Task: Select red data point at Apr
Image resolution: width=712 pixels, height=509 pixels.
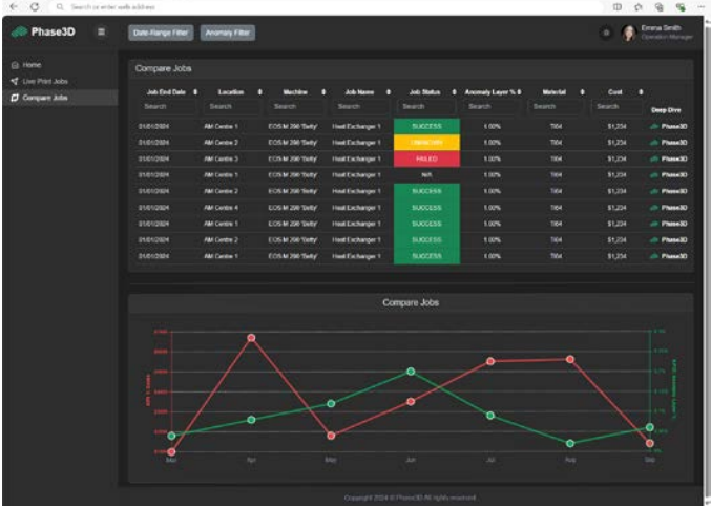Action: tap(251, 338)
